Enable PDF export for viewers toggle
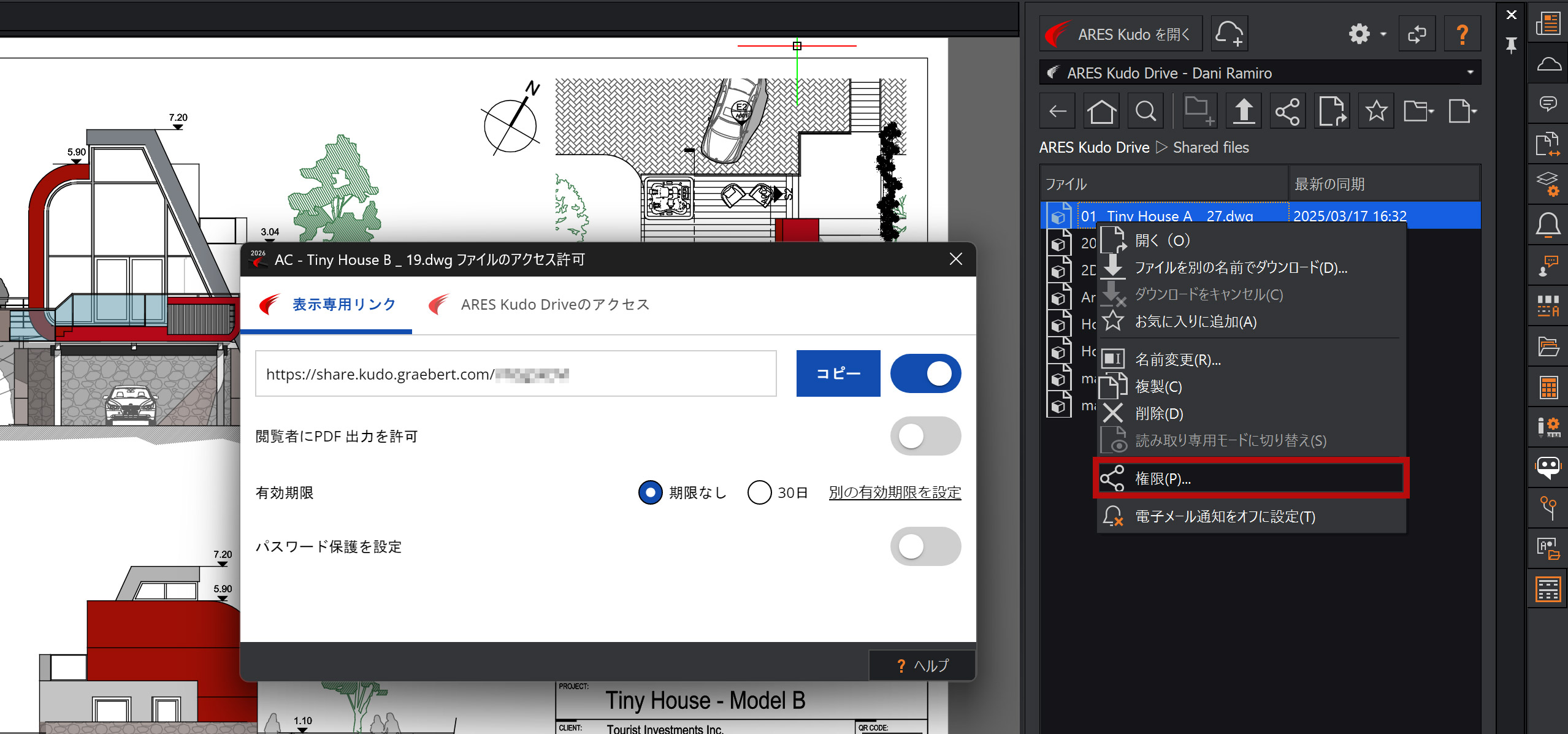Image resolution: width=1568 pixels, height=734 pixels. click(x=925, y=436)
